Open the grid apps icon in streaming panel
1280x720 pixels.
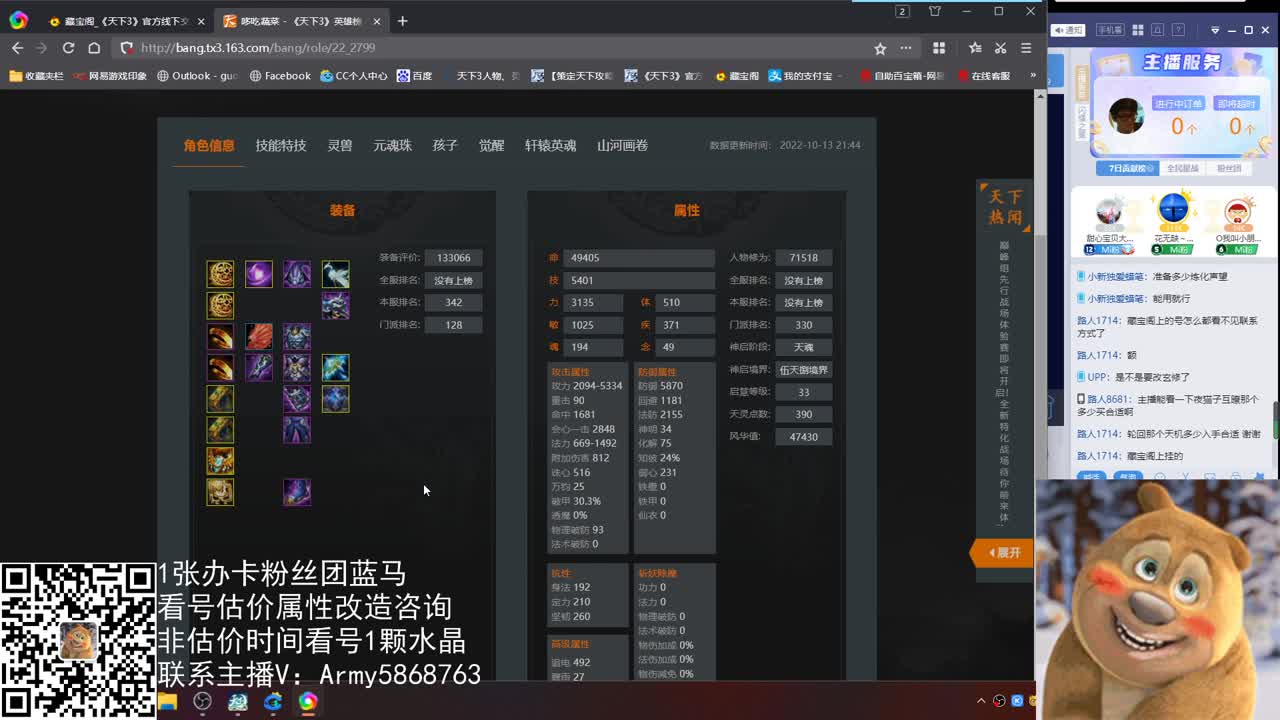point(1138,30)
